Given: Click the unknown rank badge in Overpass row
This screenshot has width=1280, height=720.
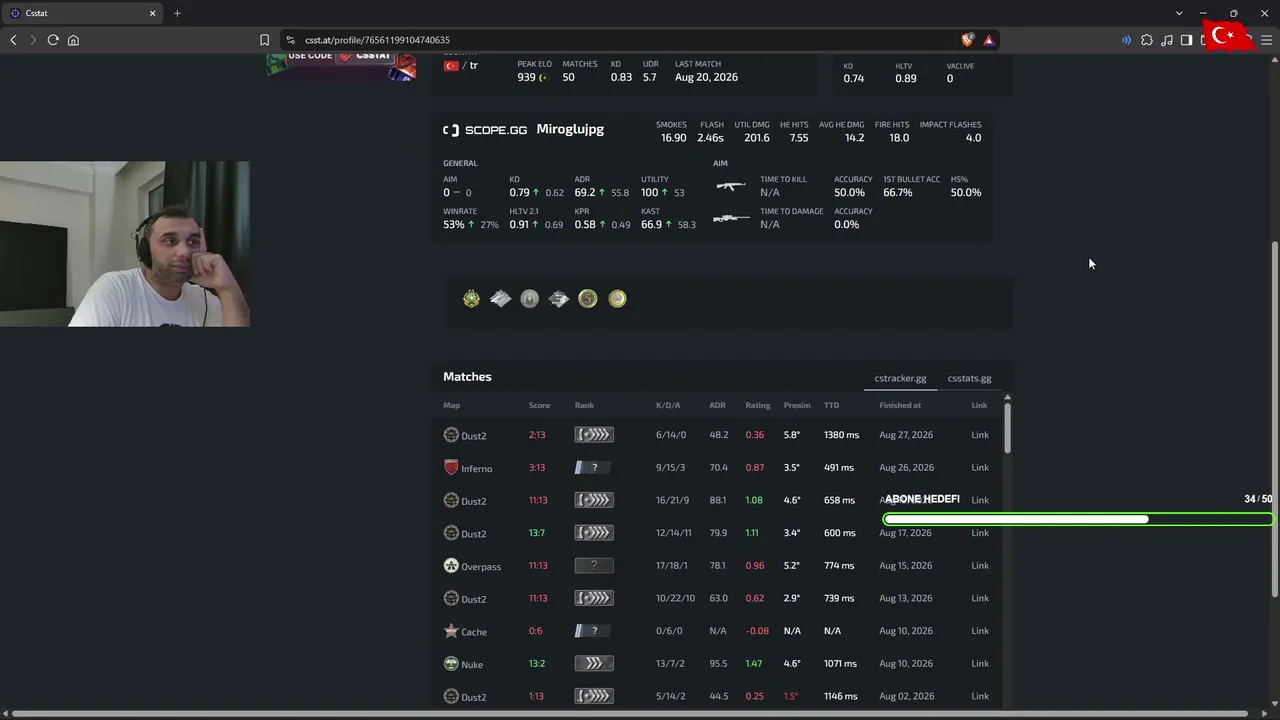Looking at the screenshot, I should [594, 566].
